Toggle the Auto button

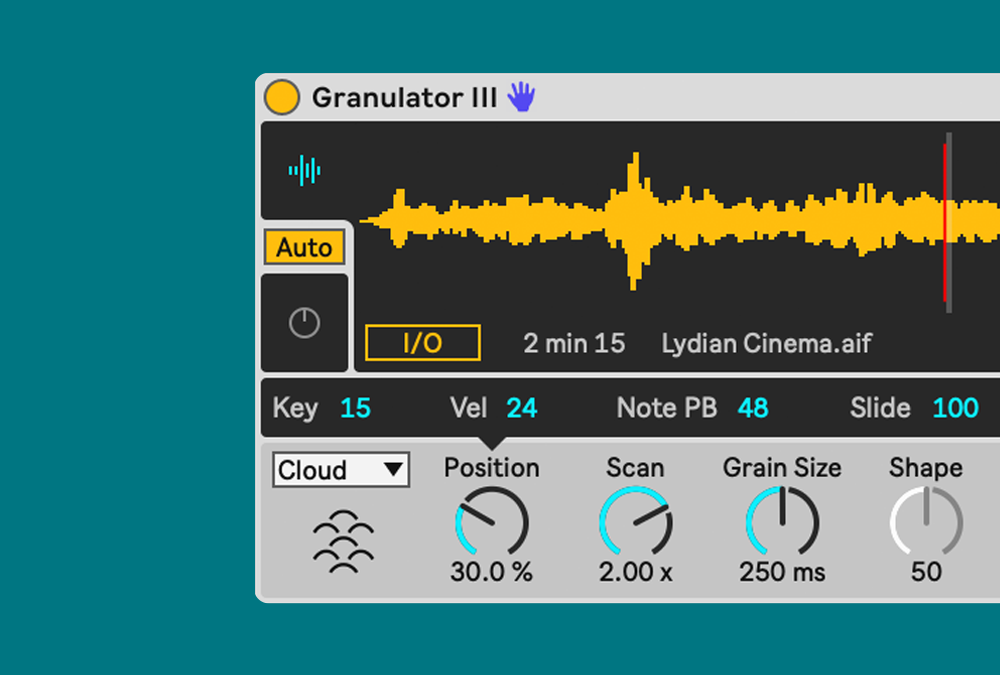304,247
